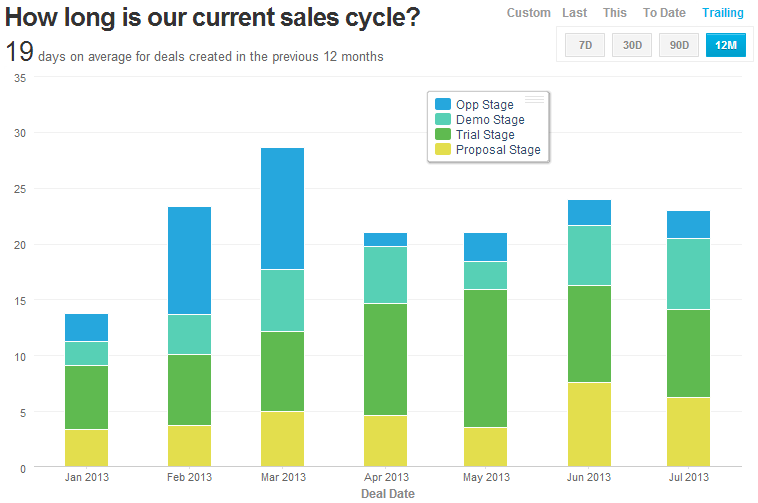
Task: Click the yellow Proposal Stage legend swatch
Action: click(443, 150)
